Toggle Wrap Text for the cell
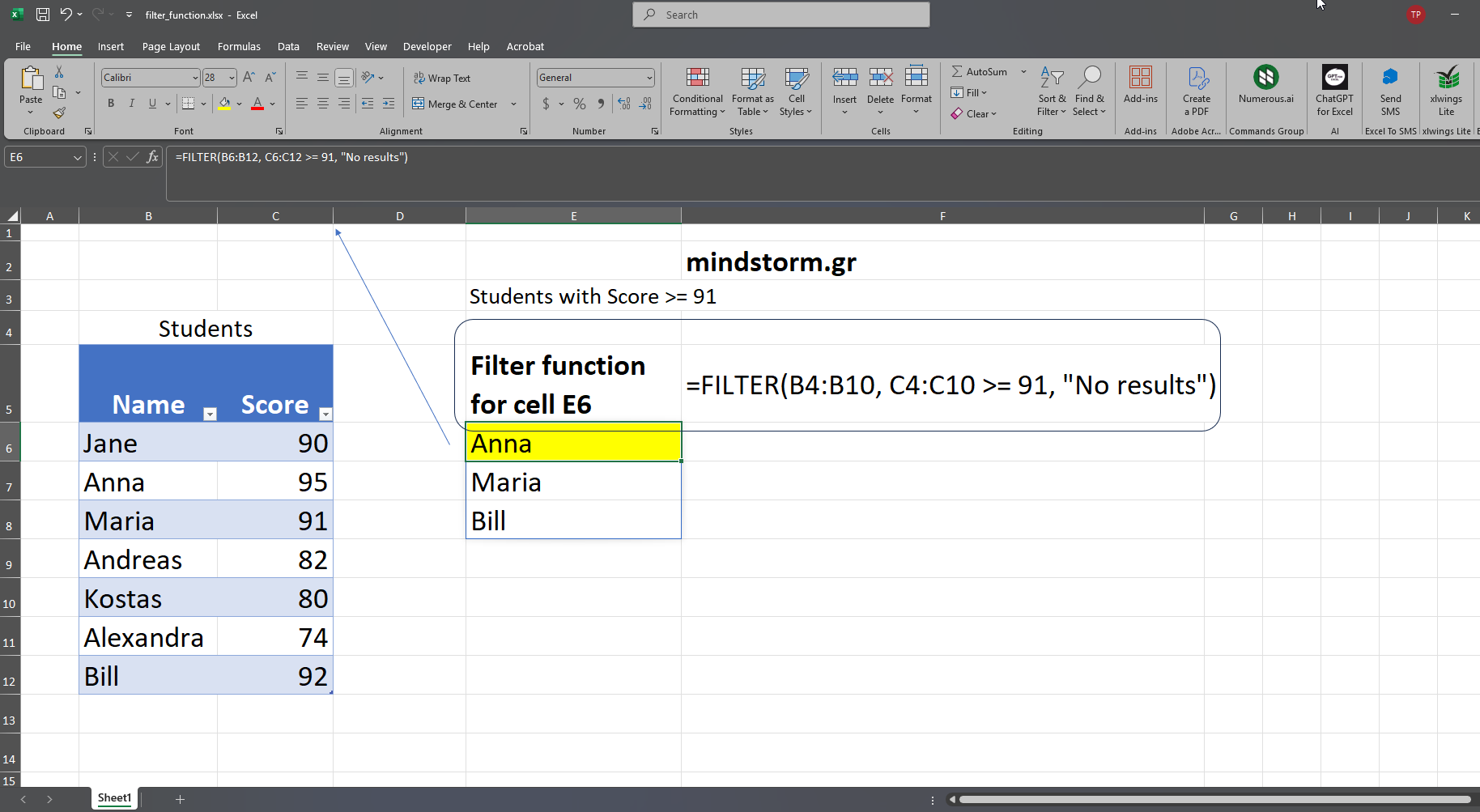This screenshot has width=1480, height=812. pyautogui.click(x=442, y=79)
